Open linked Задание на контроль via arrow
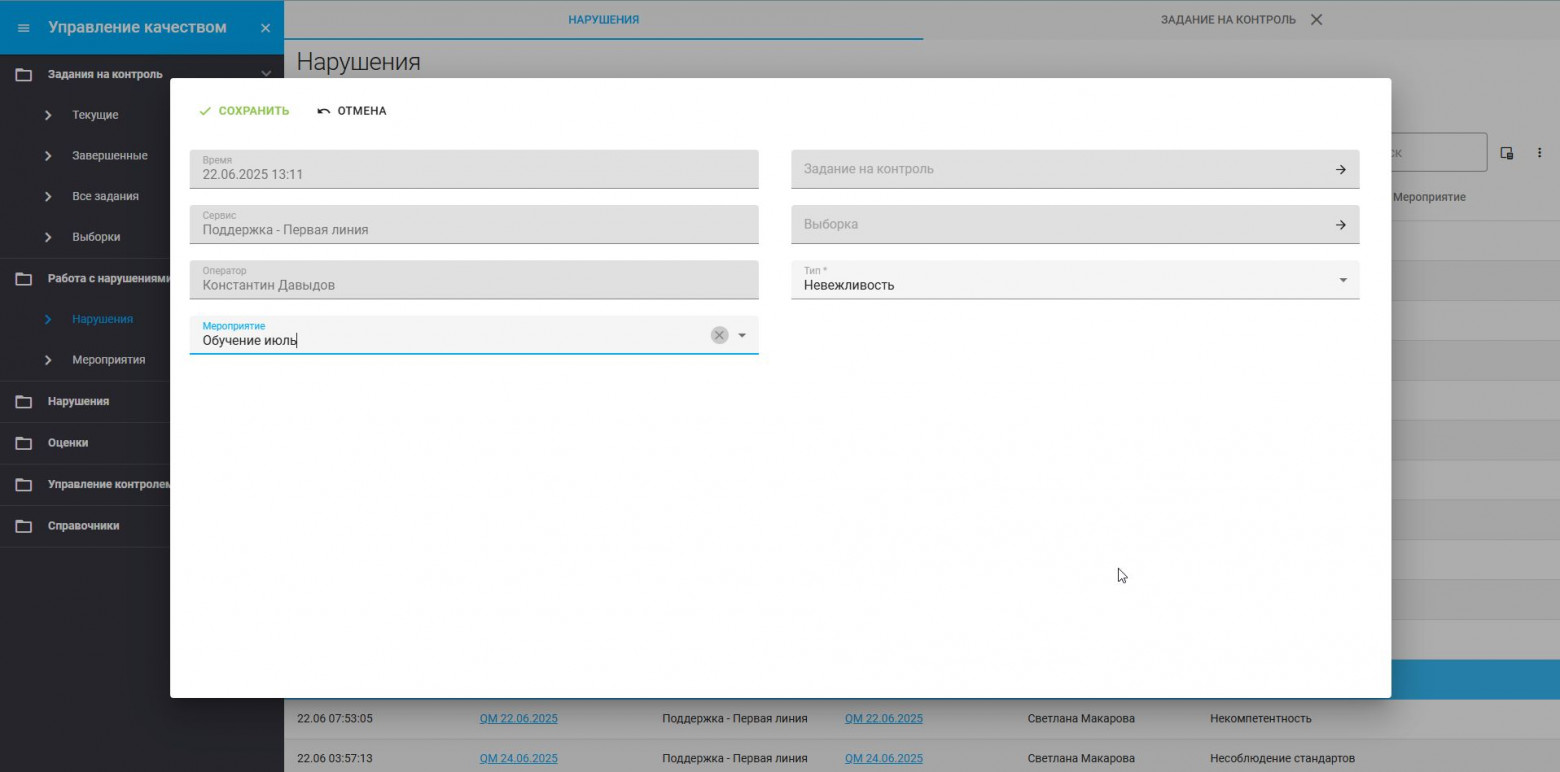The width and height of the screenshot is (1560, 772). coord(1340,170)
